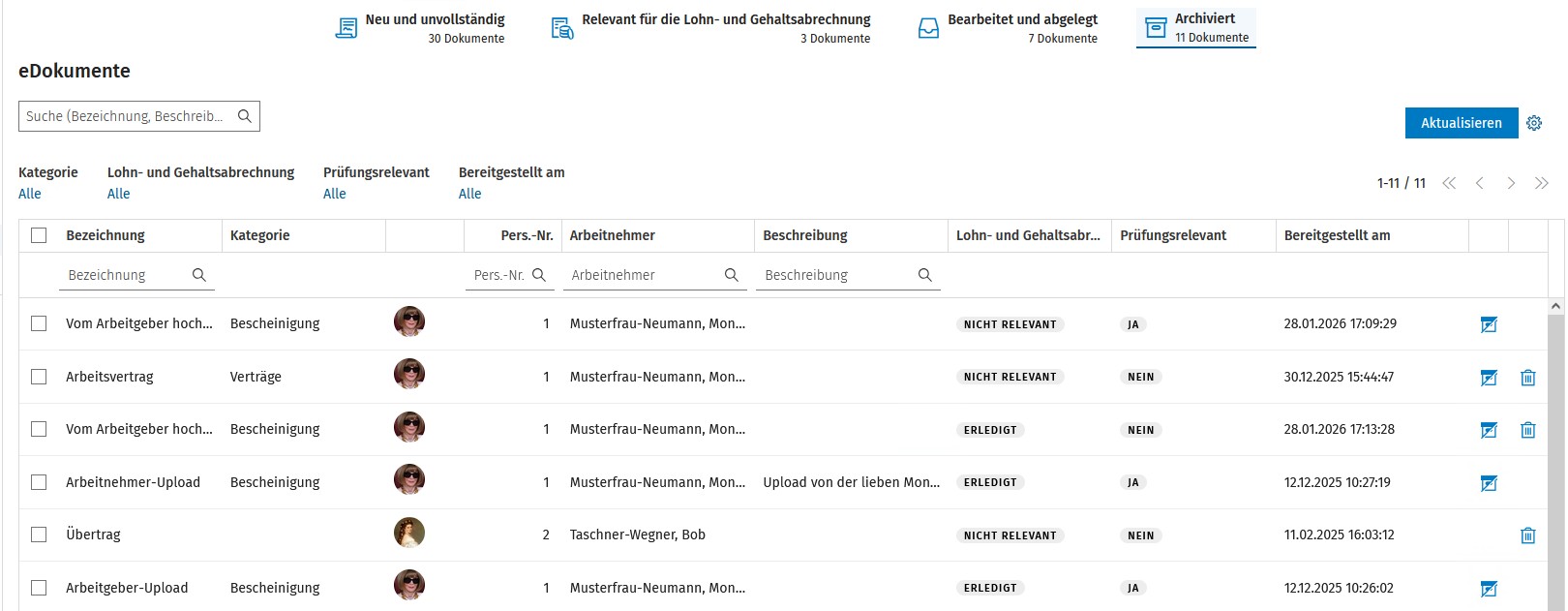Click ERLEDIGT badge in Arbeitnehmer-Upload row
1568x611 pixels.
tap(990, 482)
